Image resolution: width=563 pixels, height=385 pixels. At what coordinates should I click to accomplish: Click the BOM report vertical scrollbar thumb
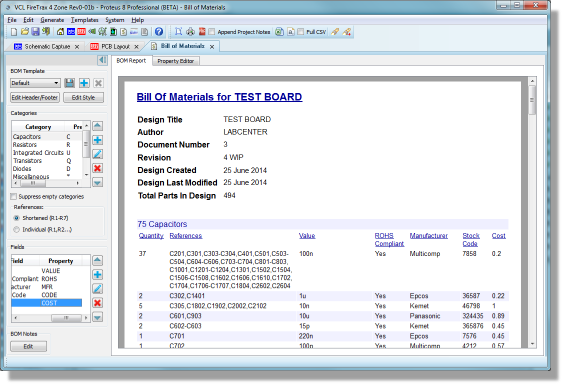tap(532, 101)
